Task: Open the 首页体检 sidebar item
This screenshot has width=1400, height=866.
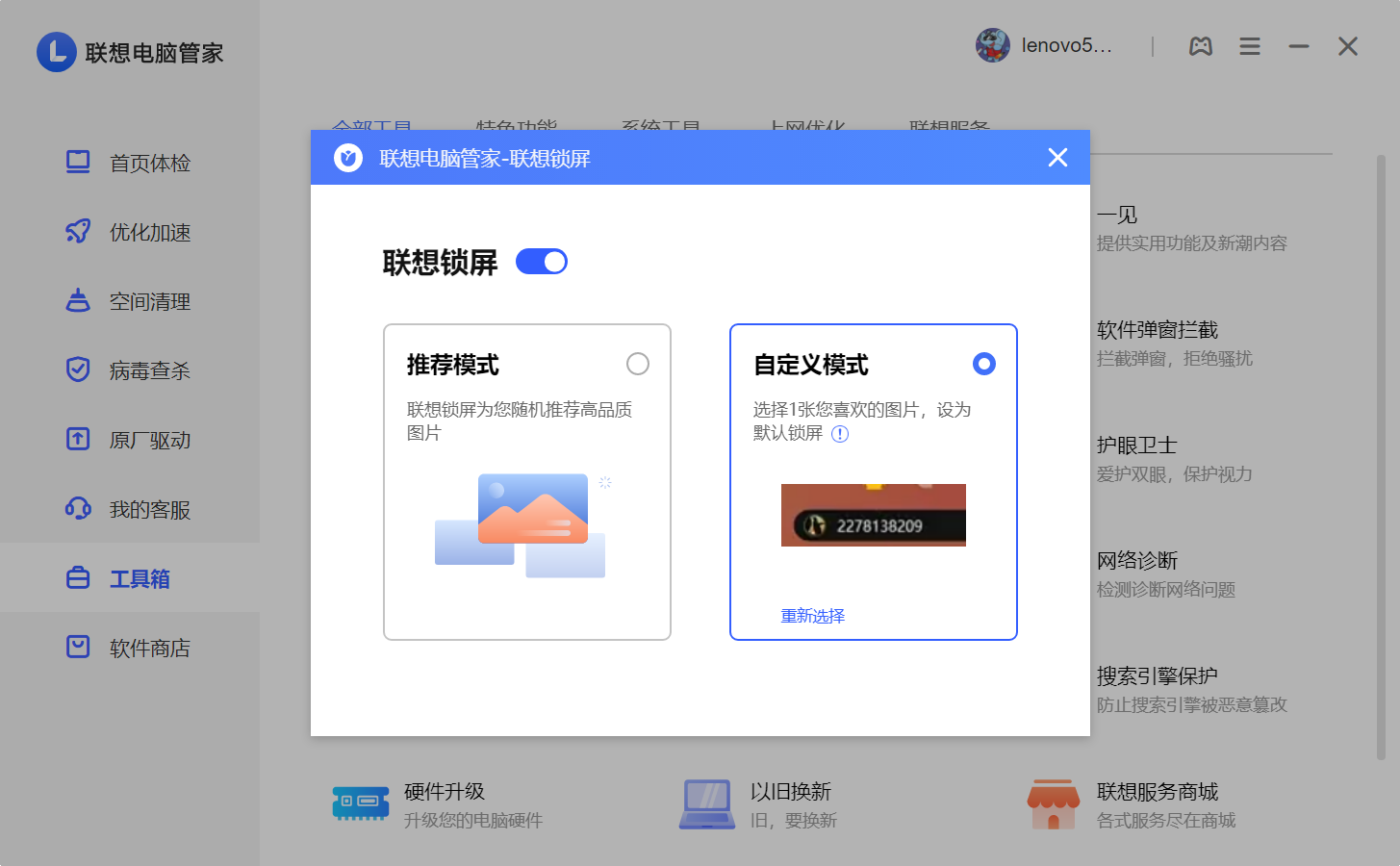Action: pyautogui.click(x=129, y=163)
